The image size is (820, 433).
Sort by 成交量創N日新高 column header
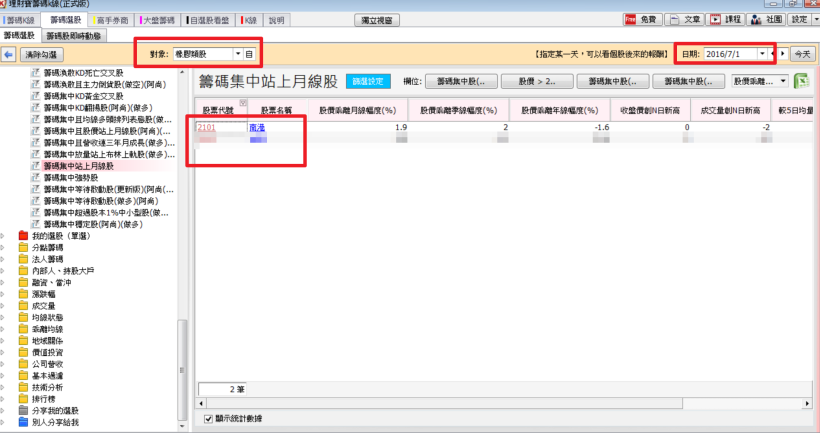(730, 110)
